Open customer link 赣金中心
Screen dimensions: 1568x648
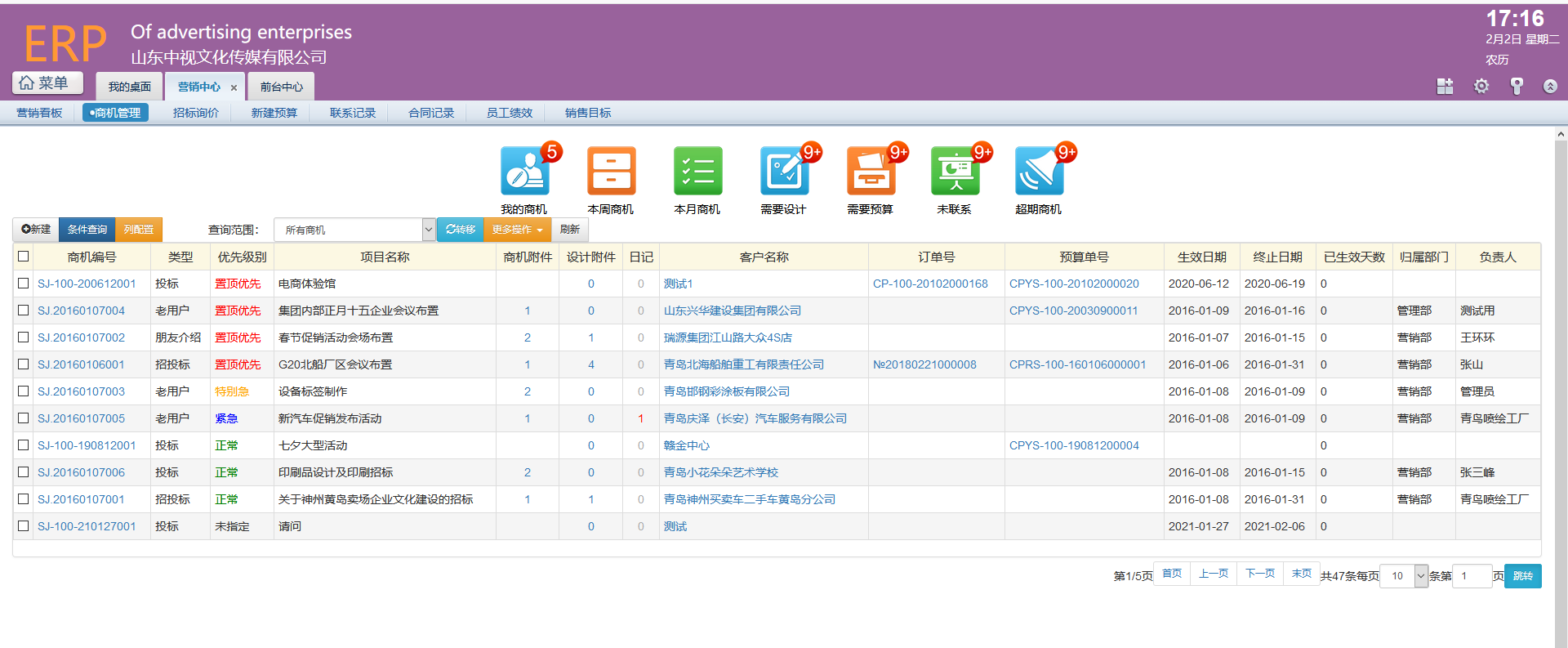tap(687, 445)
